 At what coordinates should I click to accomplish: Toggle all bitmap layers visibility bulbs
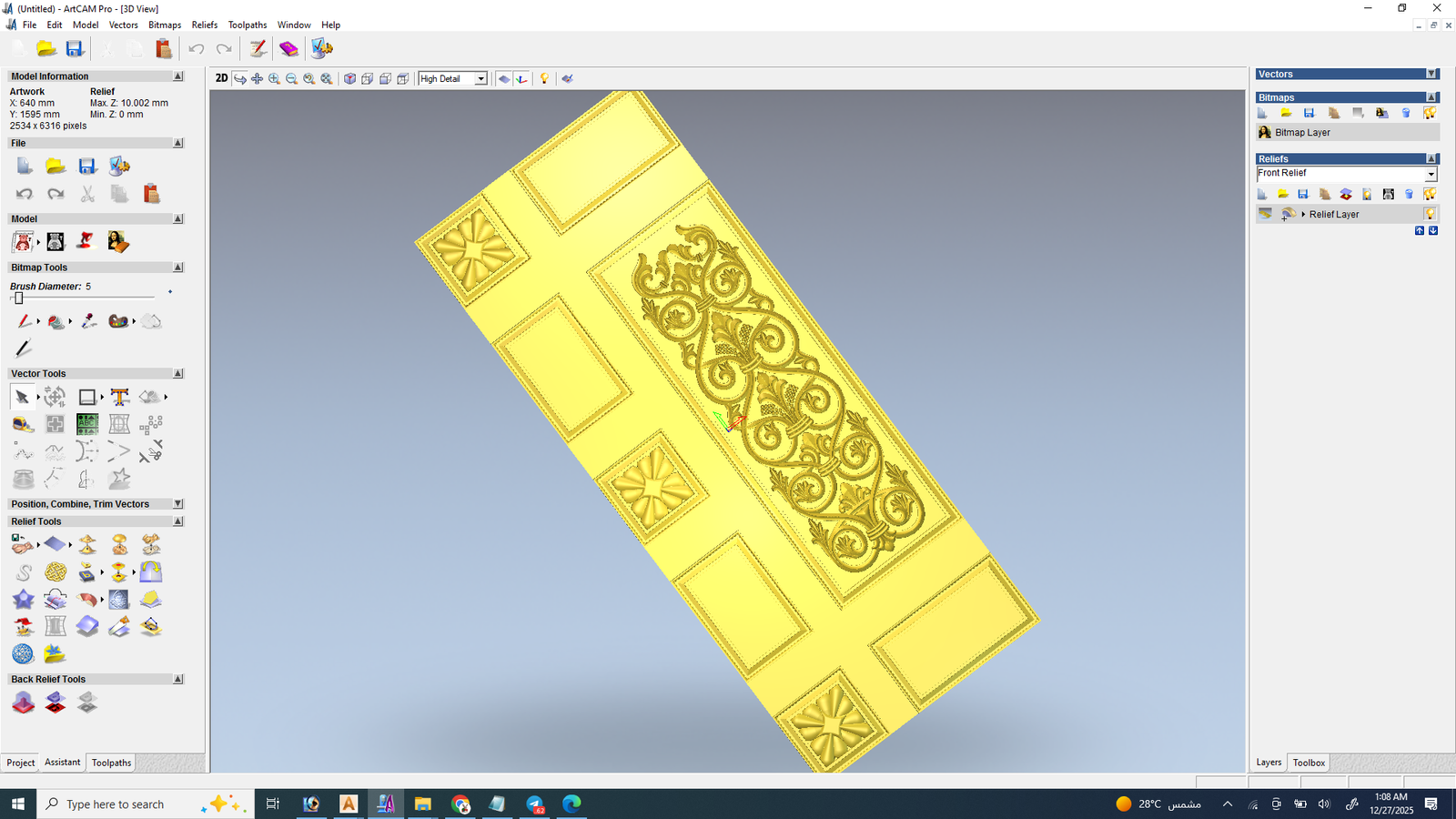coord(1430,113)
